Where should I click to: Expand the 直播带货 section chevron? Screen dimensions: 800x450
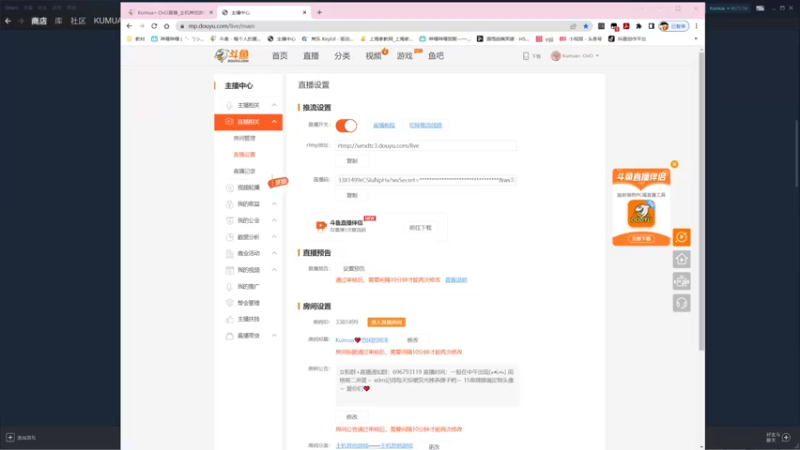[274, 336]
